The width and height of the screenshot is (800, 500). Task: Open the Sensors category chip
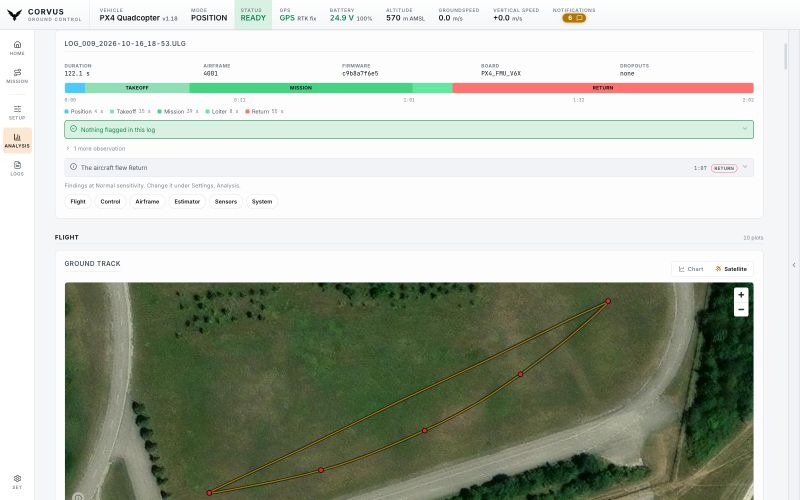(x=226, y=202)
